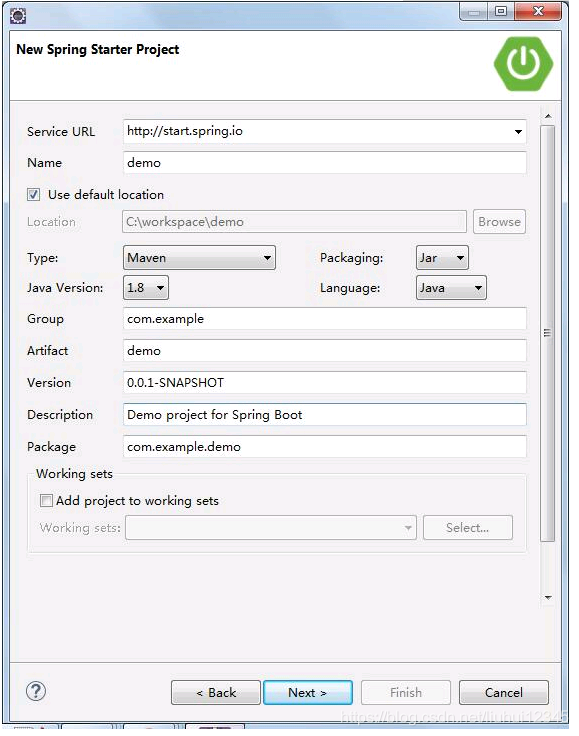Click the Browse button next to Location

(x=499, y=222)
